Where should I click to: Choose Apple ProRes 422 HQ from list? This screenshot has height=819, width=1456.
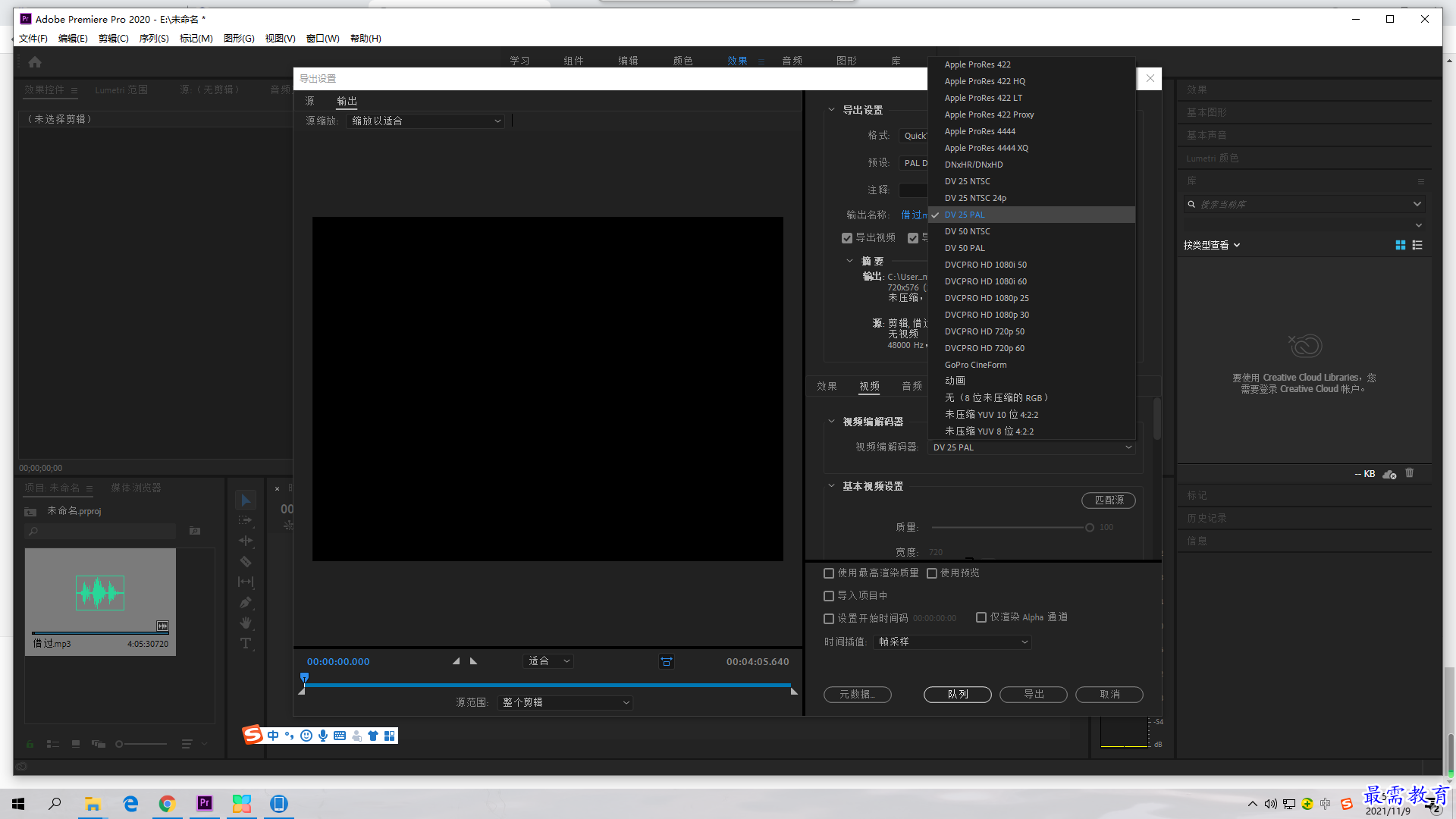click(x=1031, y=81)
